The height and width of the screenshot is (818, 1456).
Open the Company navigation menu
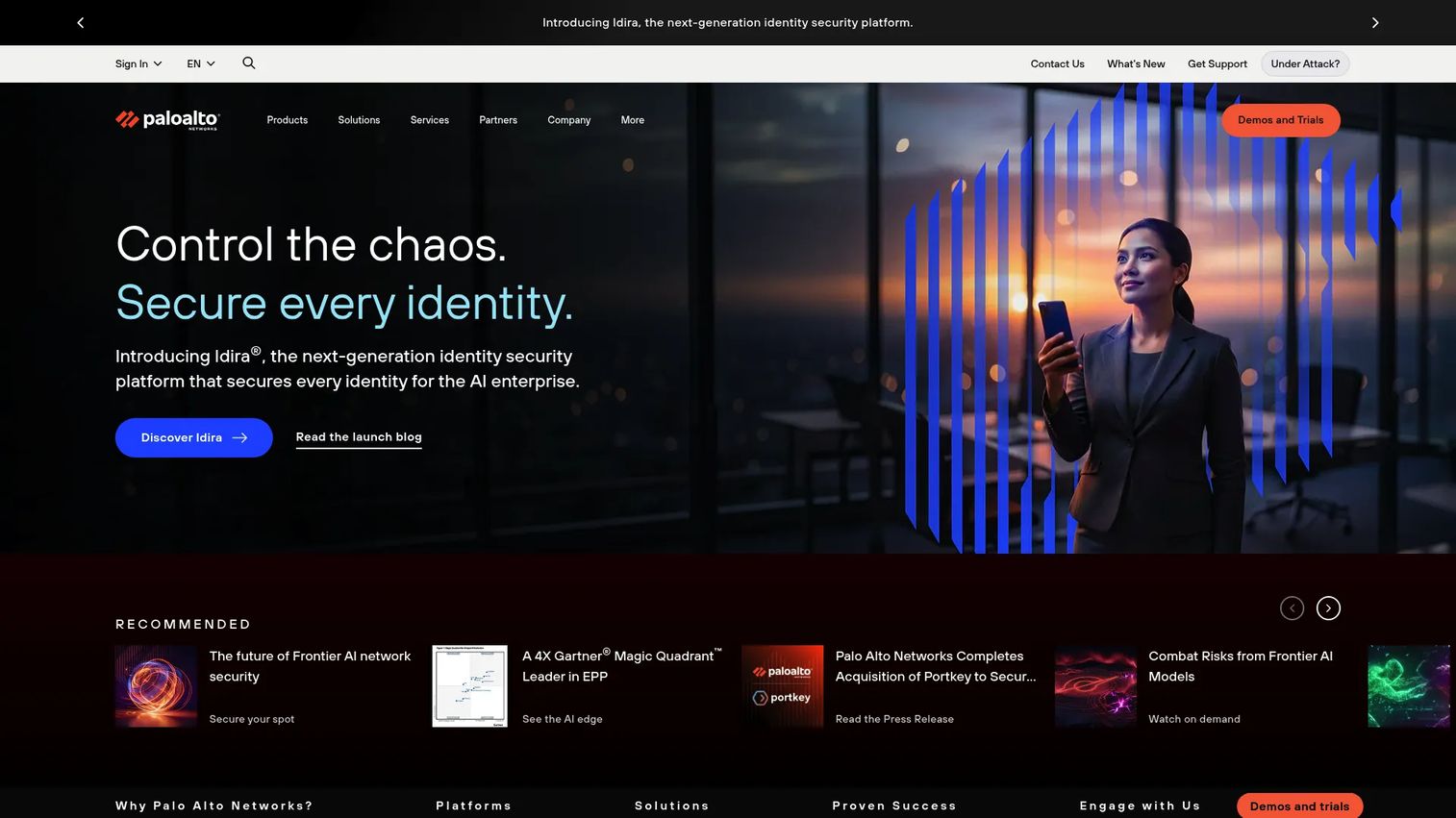point(569,120)
